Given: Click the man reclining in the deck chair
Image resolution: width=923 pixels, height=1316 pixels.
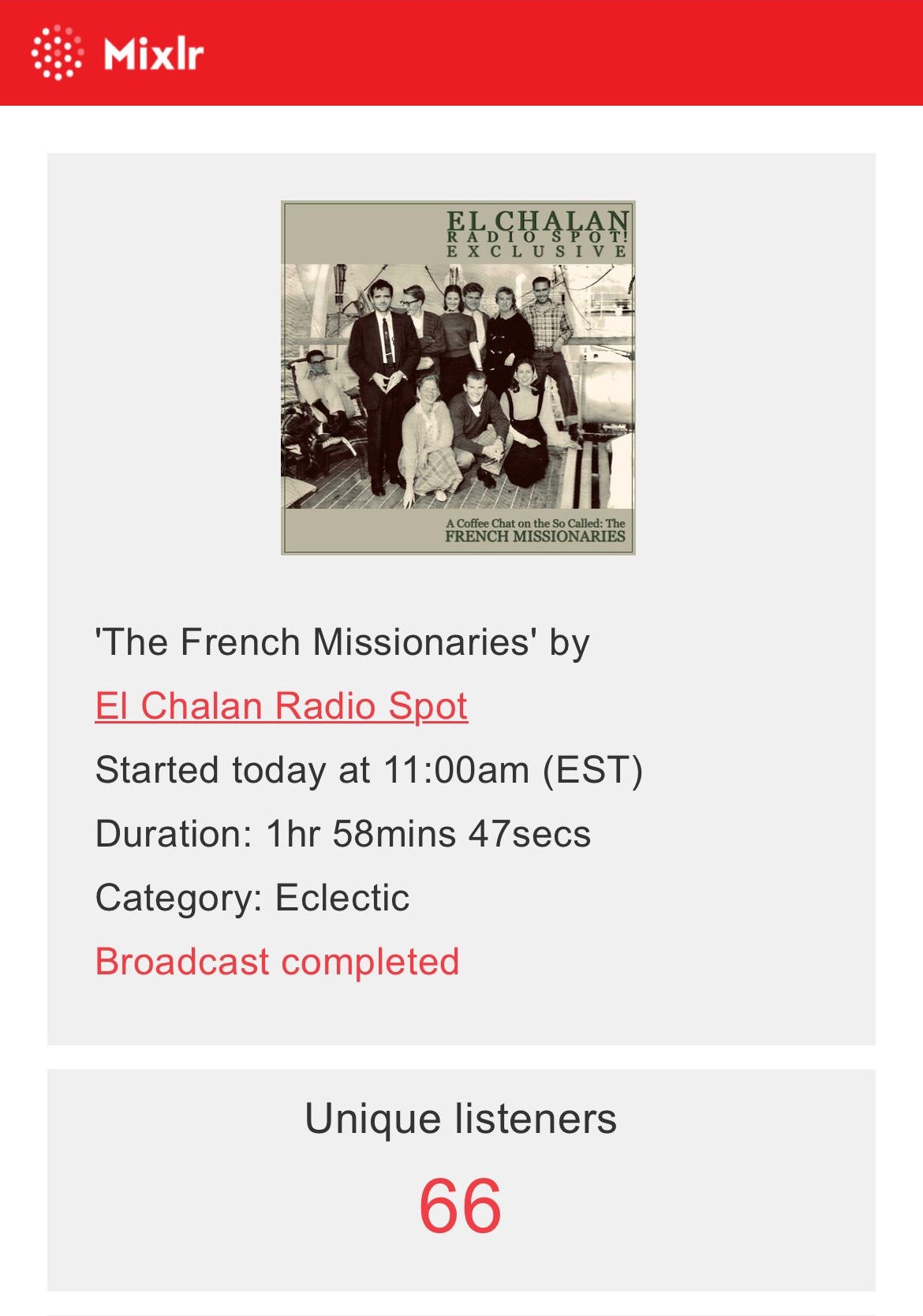Looking at the screenshot, I should click(x=319, y=387).
